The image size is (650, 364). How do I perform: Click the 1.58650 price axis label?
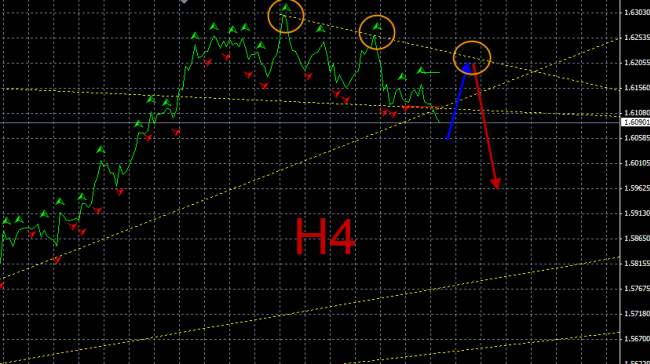point(637,238)
